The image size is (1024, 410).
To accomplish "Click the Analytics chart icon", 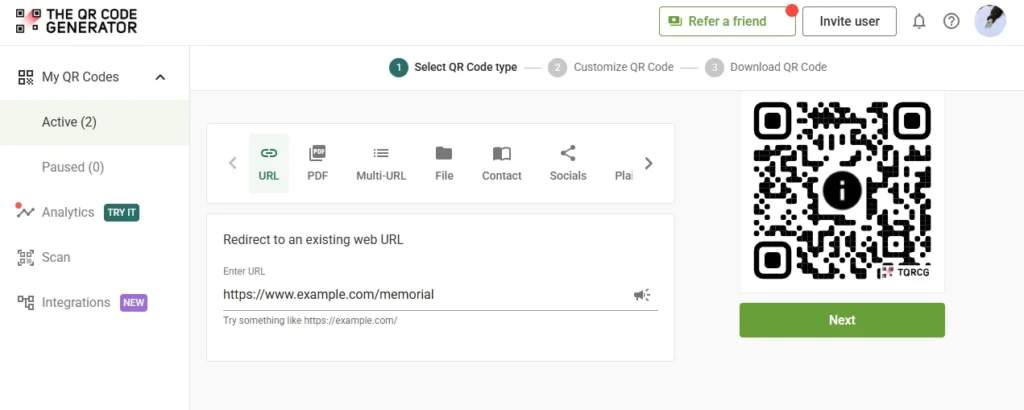I will [25, 212].
